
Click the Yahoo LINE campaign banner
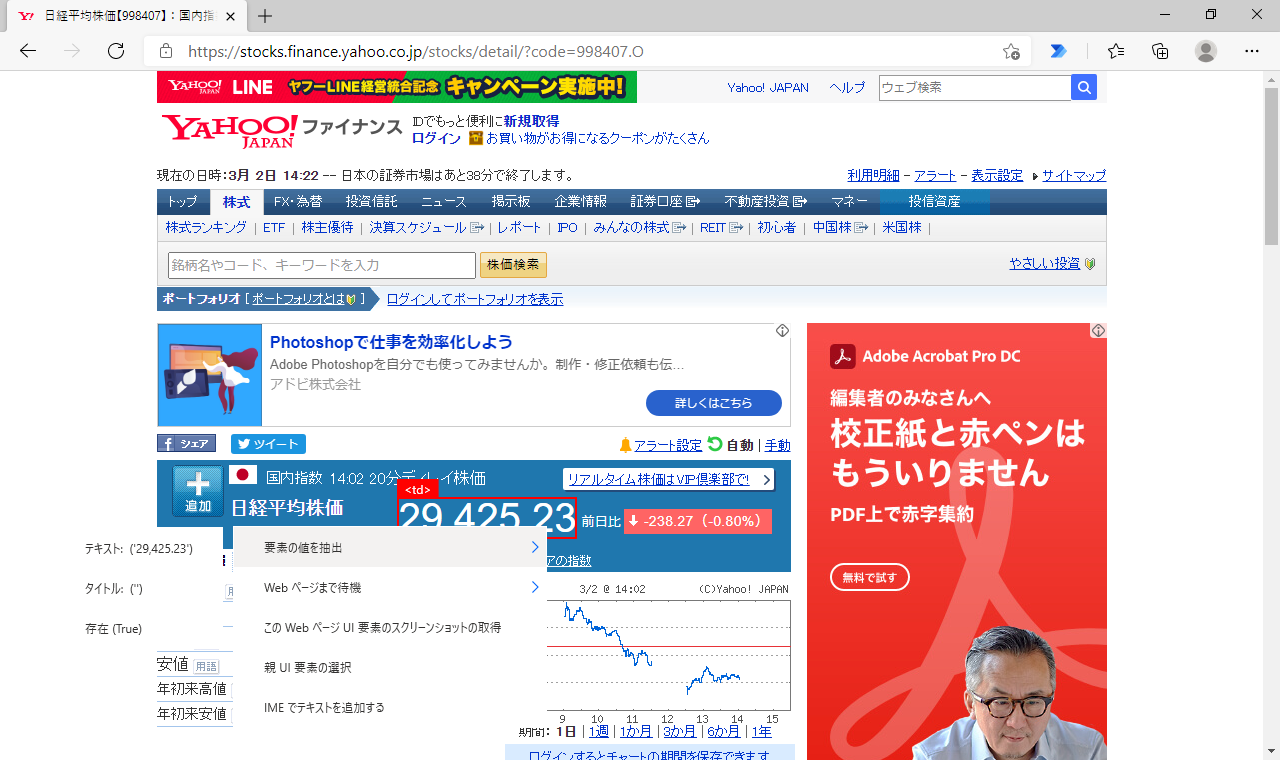[x=397, y=87]
